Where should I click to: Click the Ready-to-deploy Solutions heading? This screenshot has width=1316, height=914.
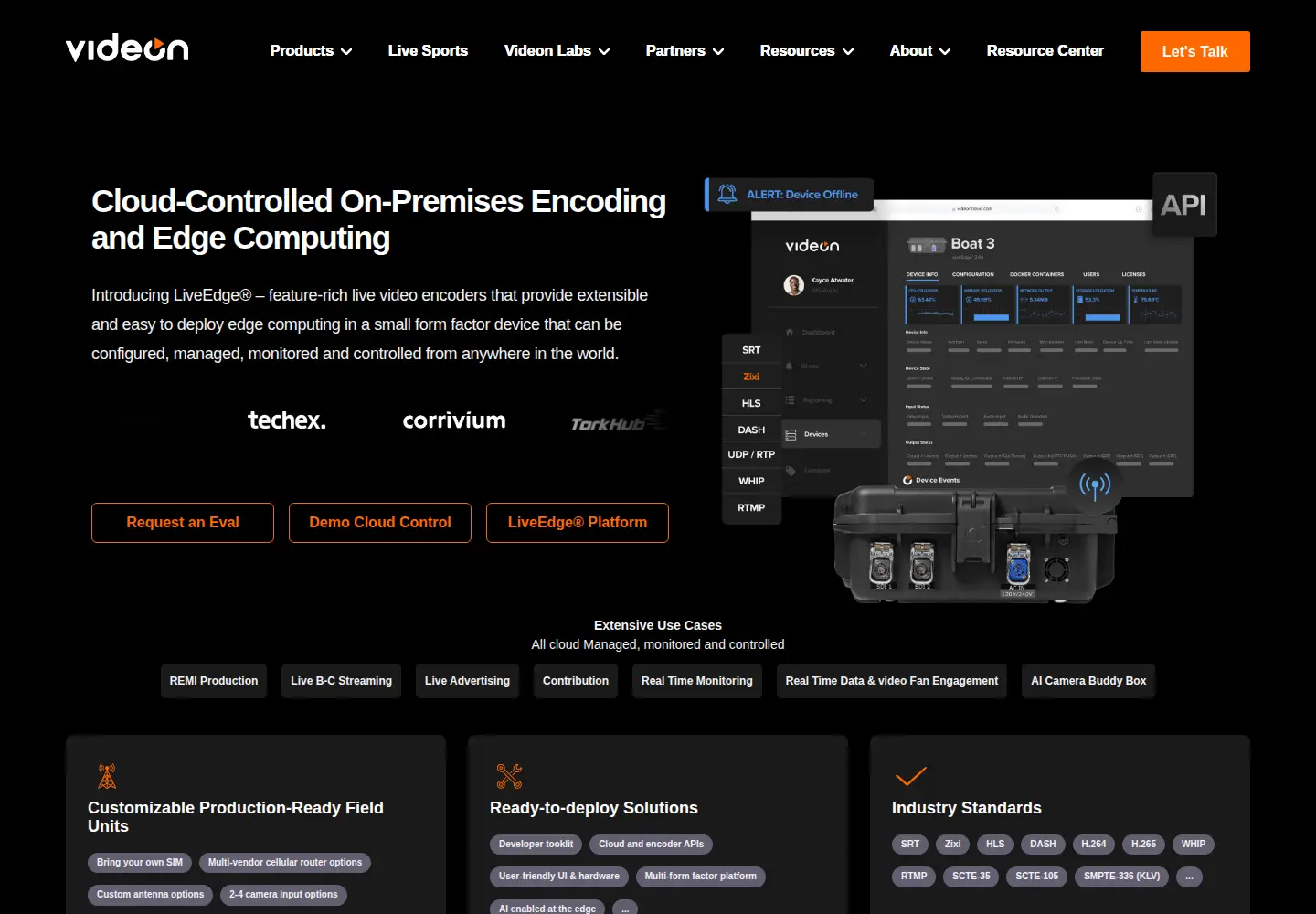pos(594,808)
